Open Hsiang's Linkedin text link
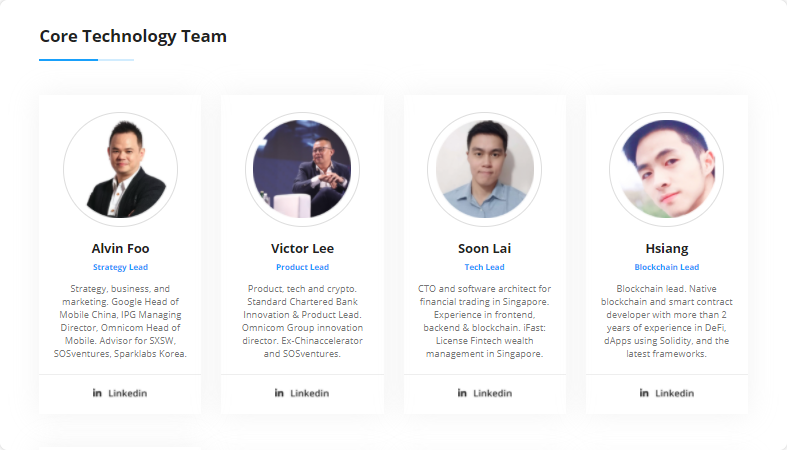 (x=675, y=393)
